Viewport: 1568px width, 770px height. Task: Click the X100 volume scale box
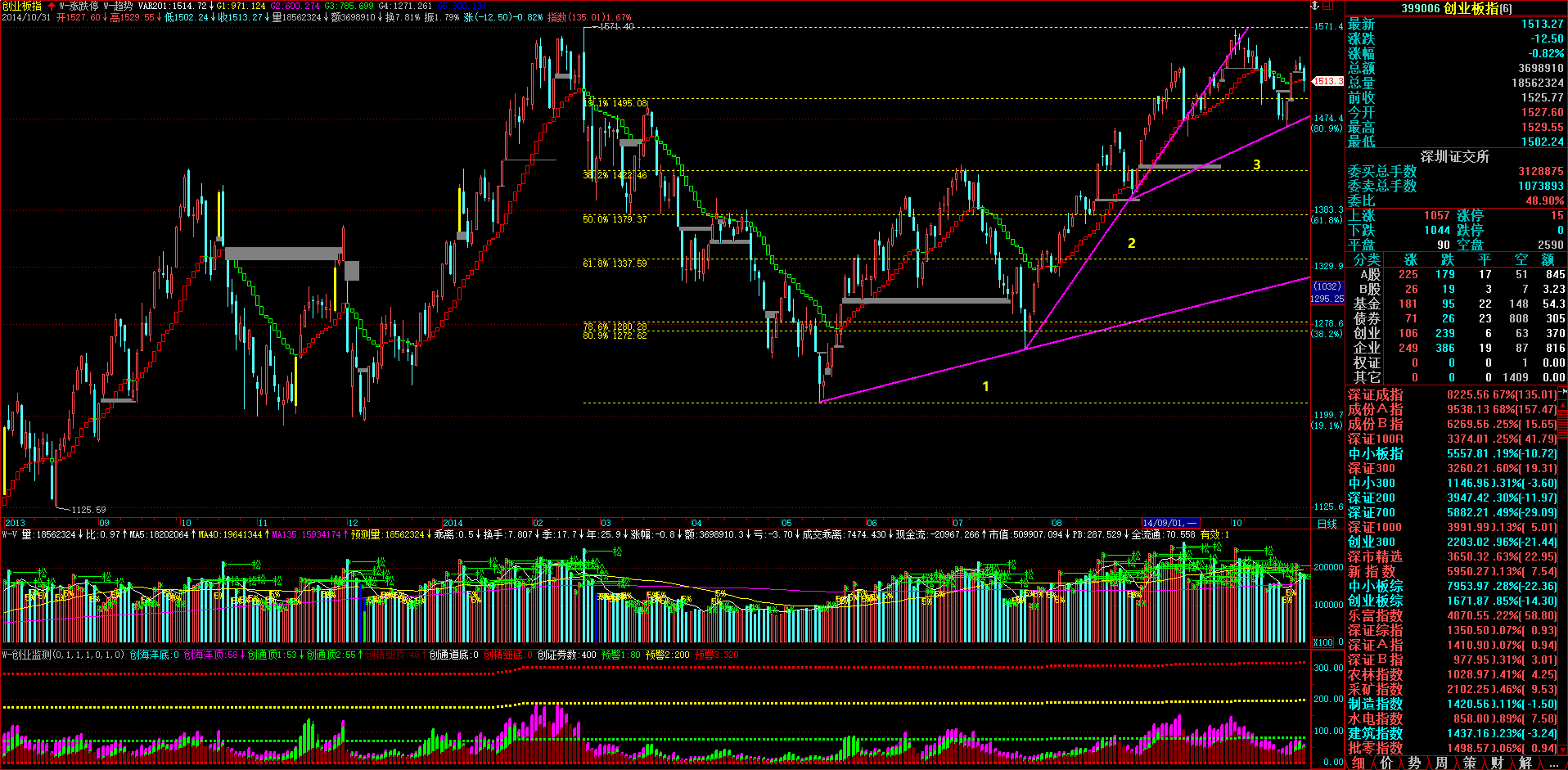point(1323,642)
